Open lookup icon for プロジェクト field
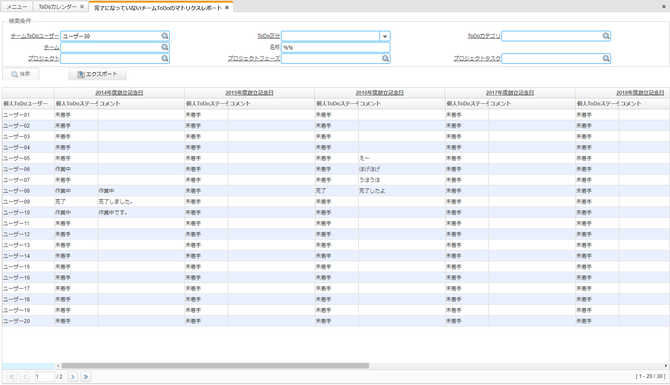 [x=165, y=58]
